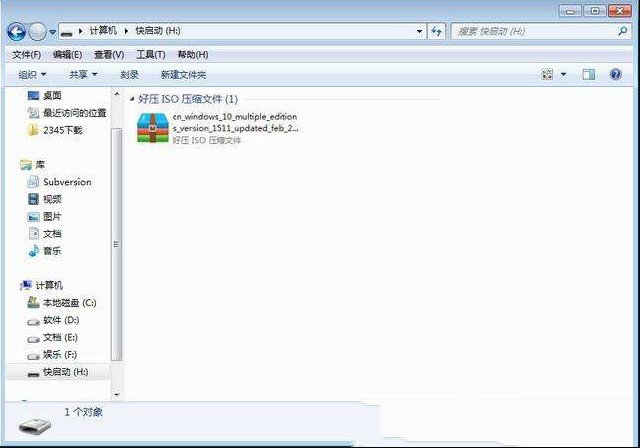Image resolution: width=640 pixels, height=448 pixels.
Task: Click navigation pane scroll up arrow
Action: 117,94
